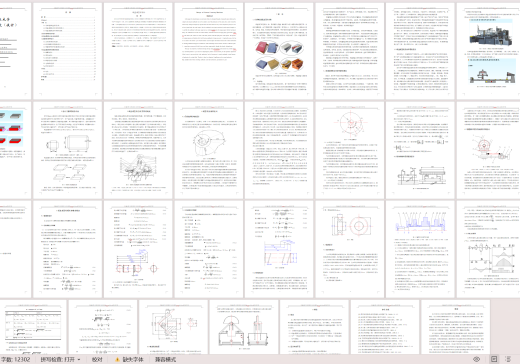Switch to page layout view icon
The height and width of the screenshot is (364, 520).
494,359
